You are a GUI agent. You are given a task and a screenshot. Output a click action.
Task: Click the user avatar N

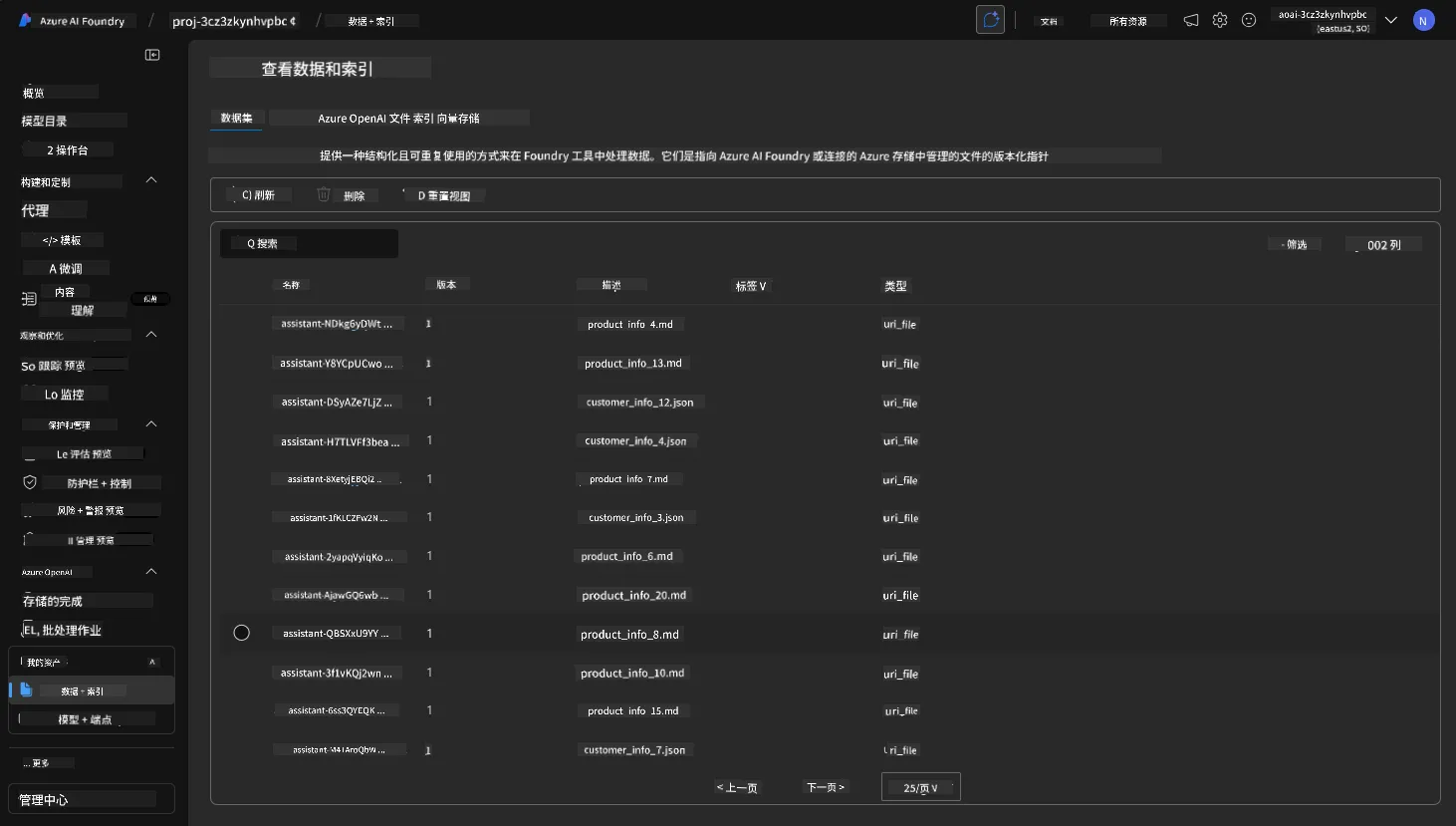[x=1424, y=20]
